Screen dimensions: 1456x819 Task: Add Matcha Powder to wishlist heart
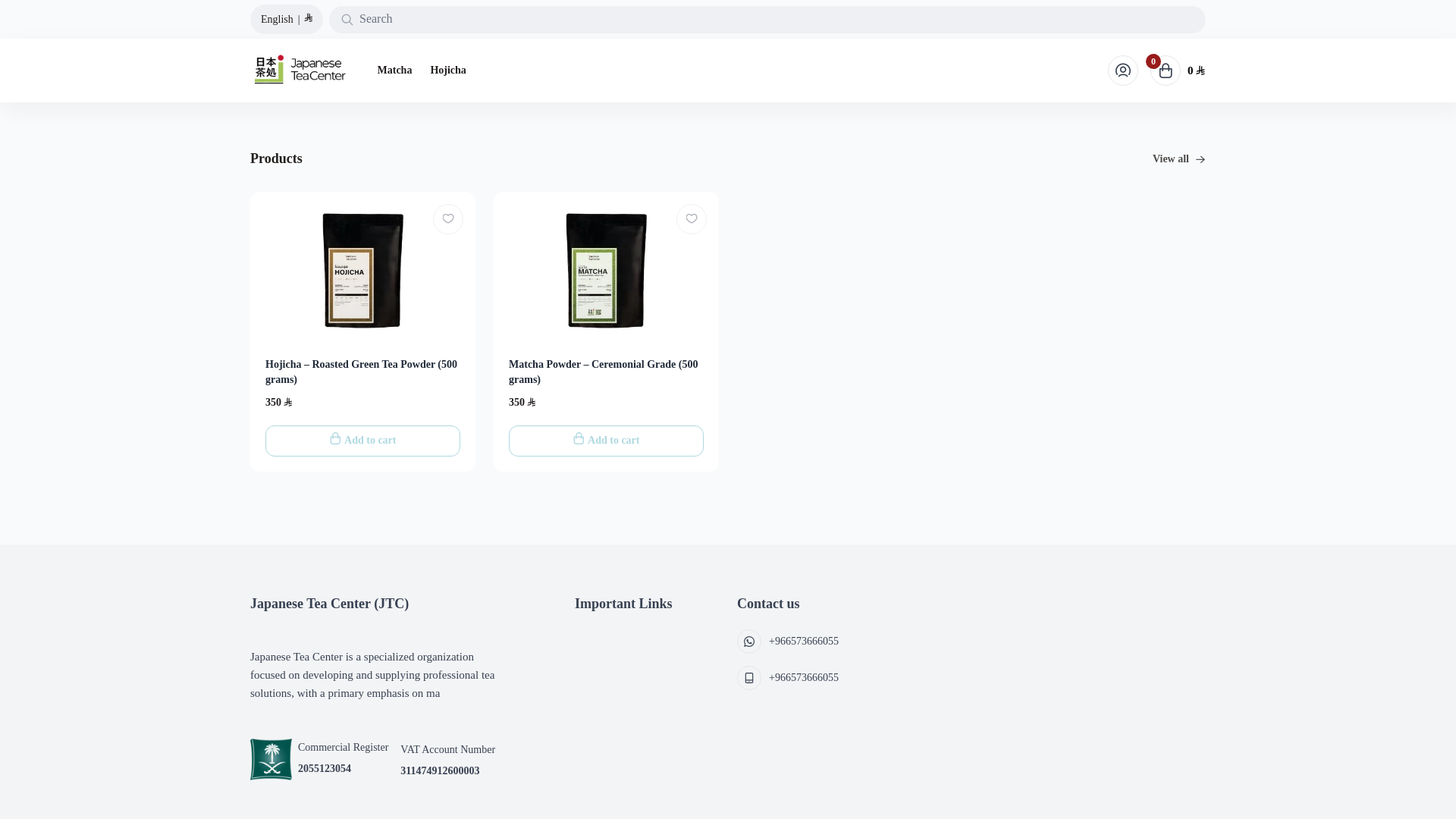point(692,219)
